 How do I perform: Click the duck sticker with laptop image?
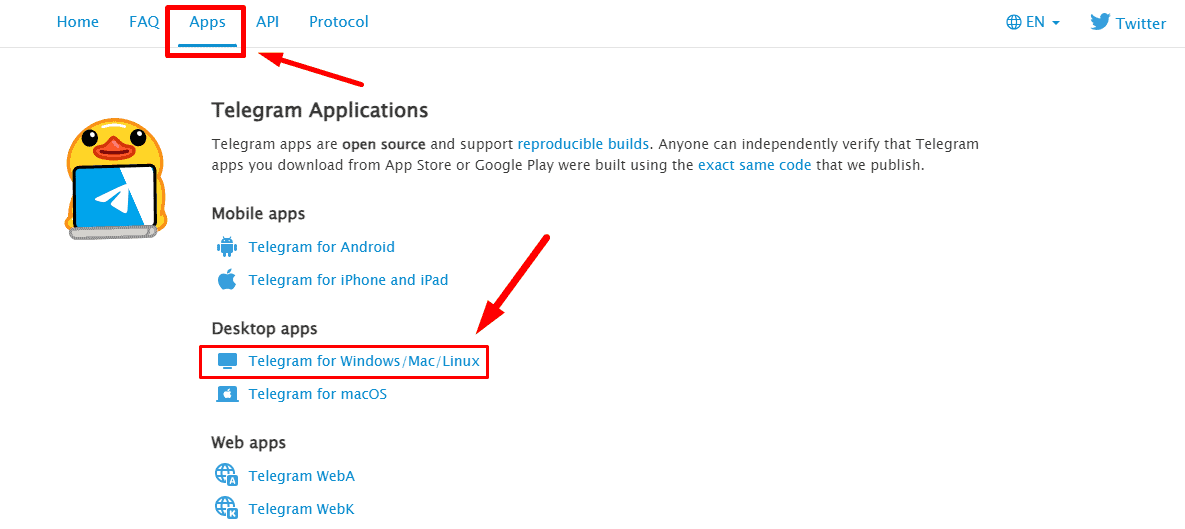(x=114, y=179)
